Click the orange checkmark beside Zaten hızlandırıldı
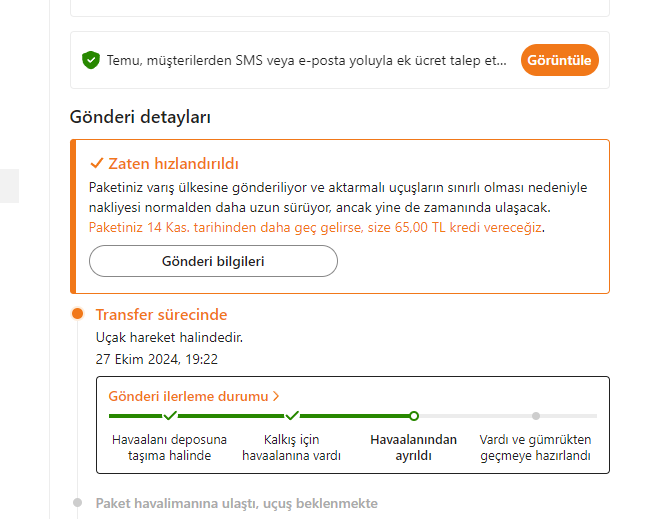This screenshot has height=519, width=668. point(97,163)
